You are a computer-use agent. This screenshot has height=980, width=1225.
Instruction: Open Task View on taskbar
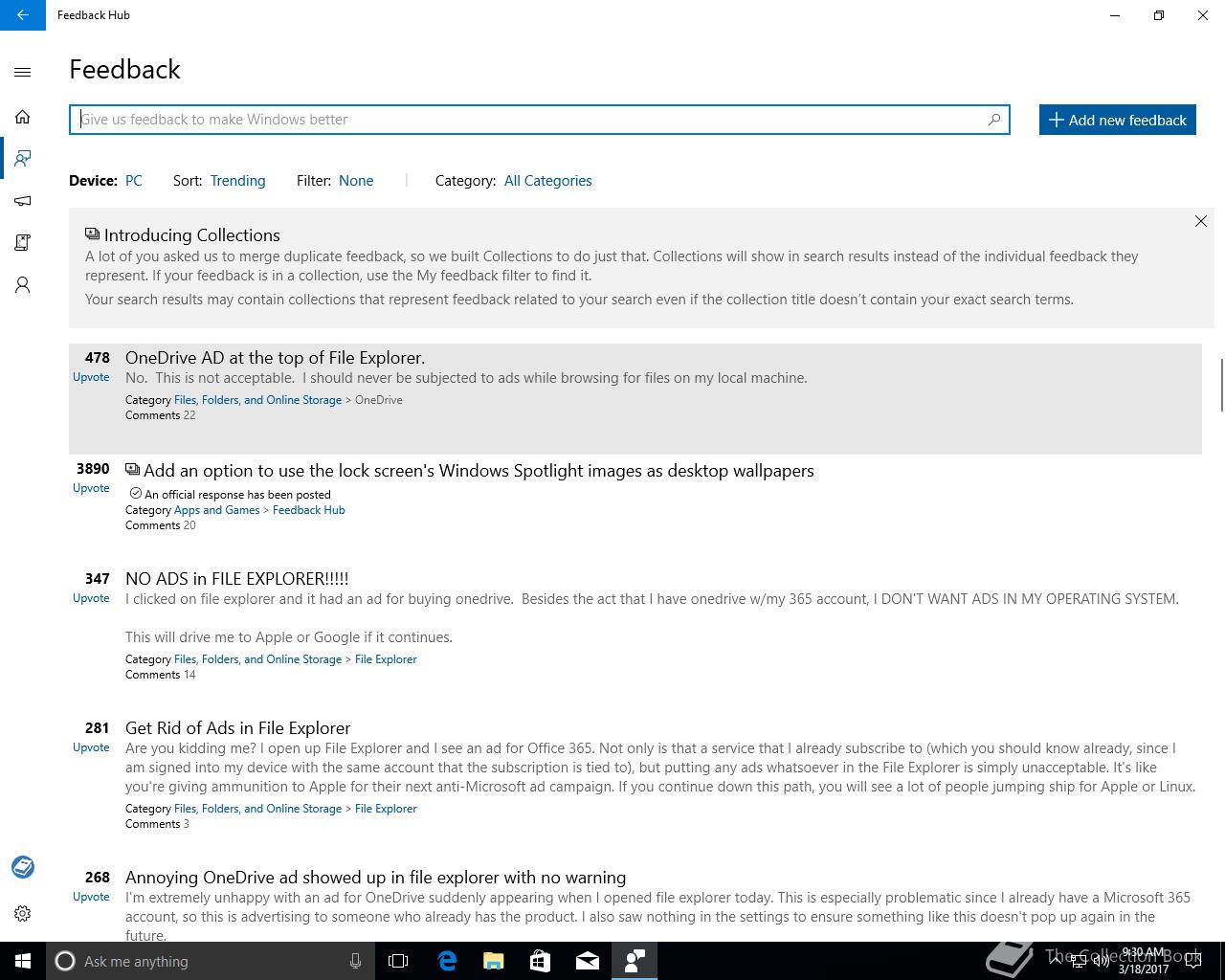[x=398, y=961]
